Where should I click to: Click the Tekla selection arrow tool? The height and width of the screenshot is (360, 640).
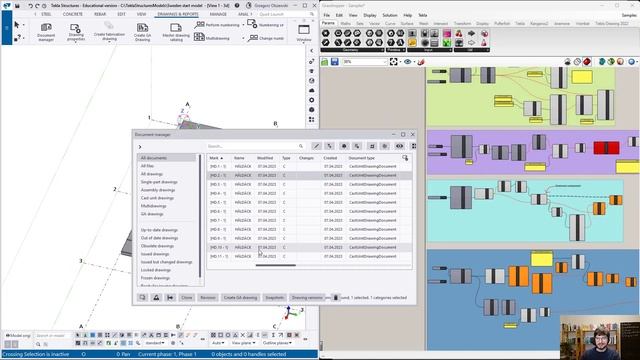pos(17,25)
